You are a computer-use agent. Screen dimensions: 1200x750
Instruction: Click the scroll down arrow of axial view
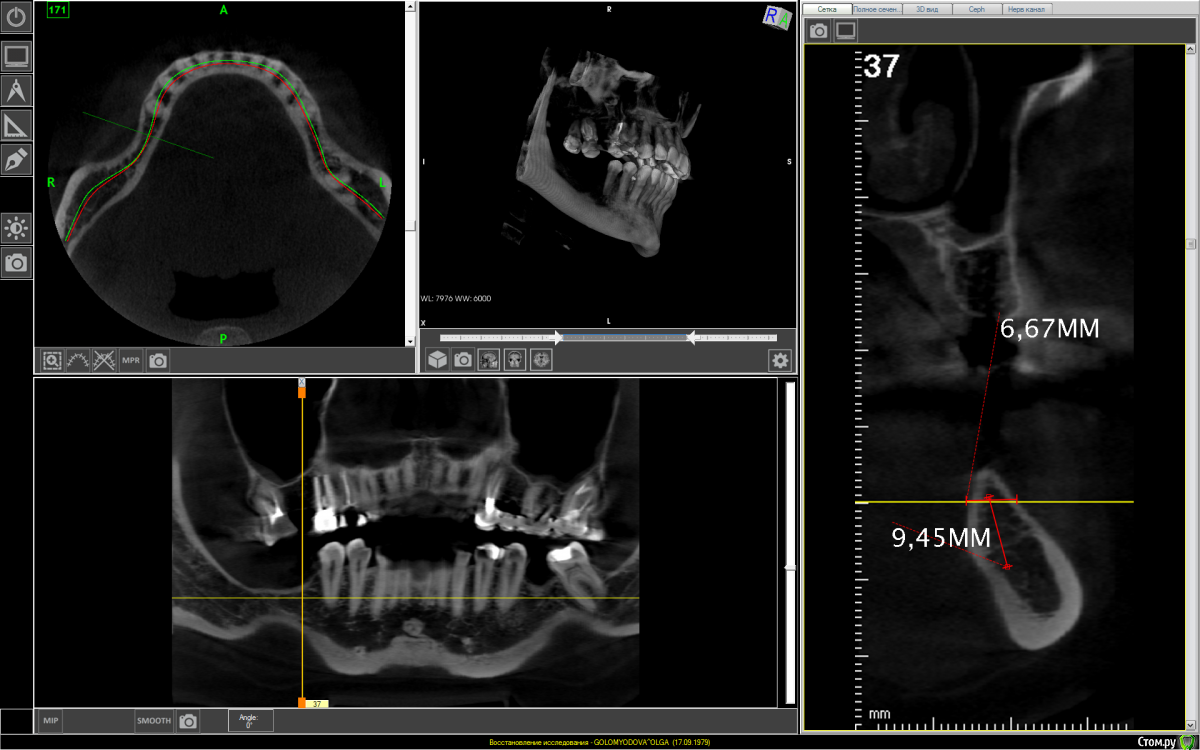[410, 341]
